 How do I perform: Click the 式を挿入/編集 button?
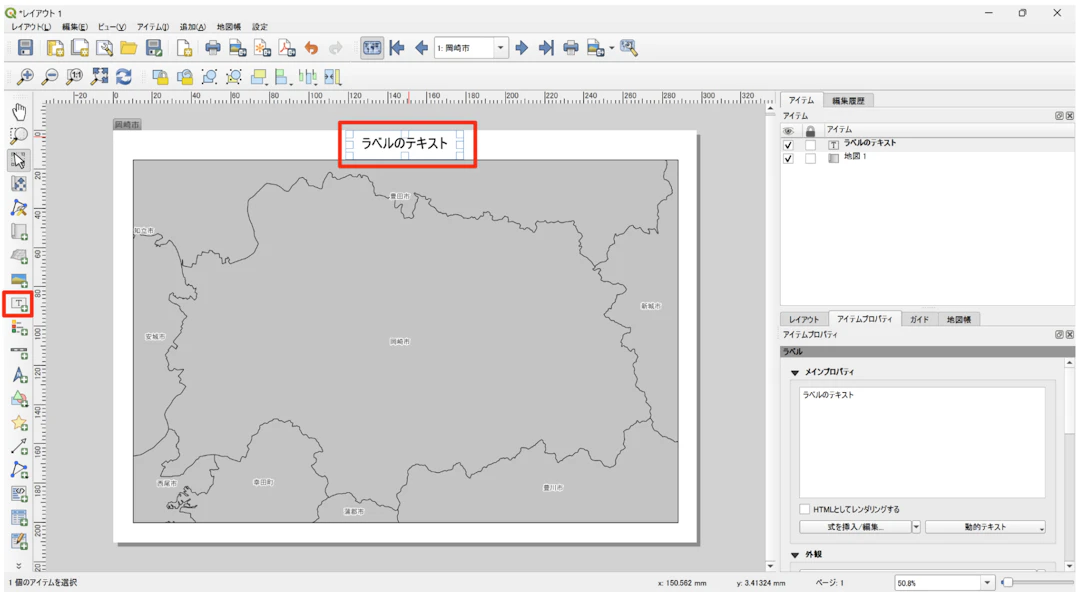854,527
